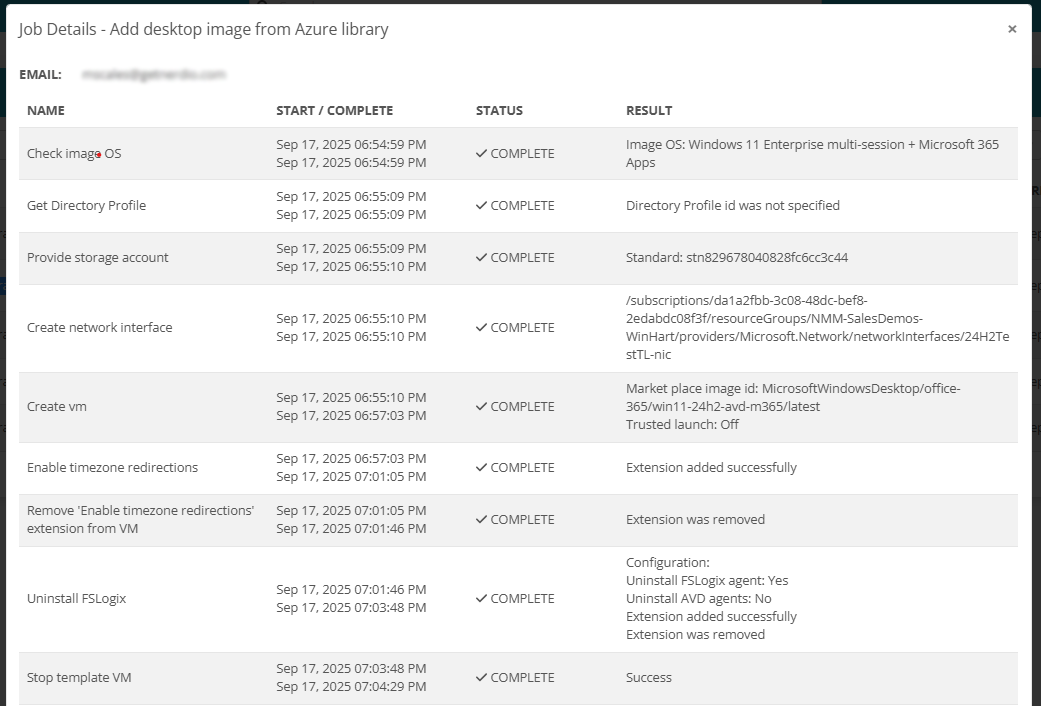Screen dimensions: 1041x706
Task: Close the Job Details dialog
Action: point(1012,29)
